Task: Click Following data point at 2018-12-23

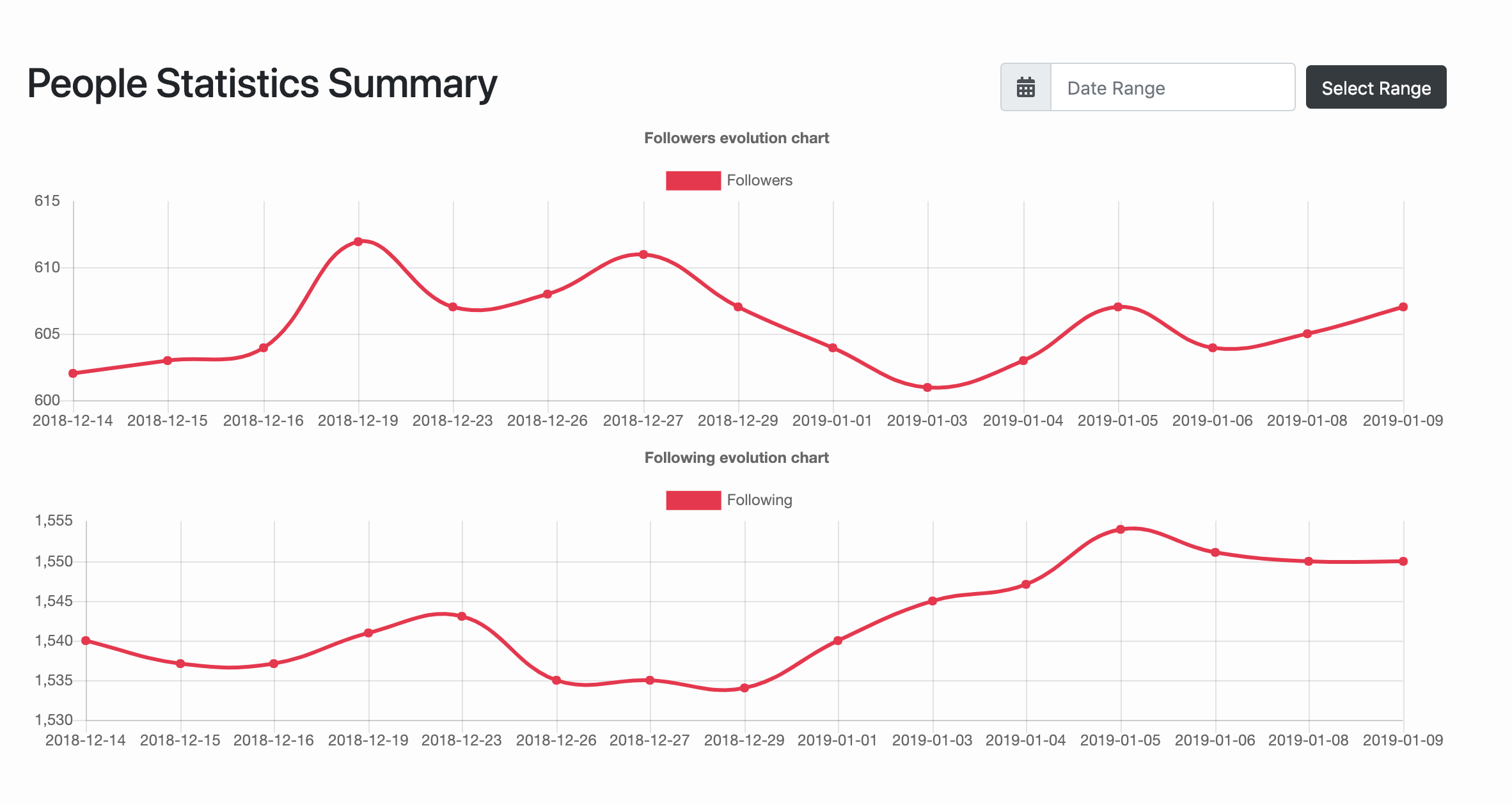Action: 462,616
